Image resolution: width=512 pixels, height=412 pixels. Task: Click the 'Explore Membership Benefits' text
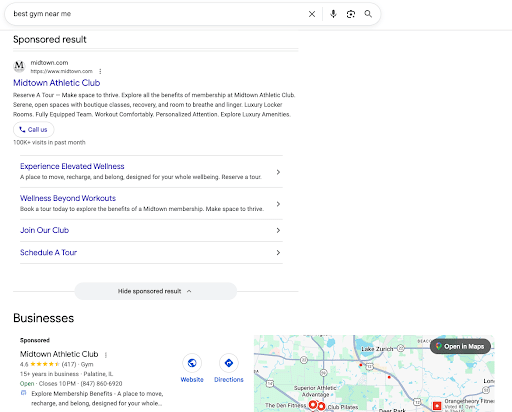[x=72, y=394]
